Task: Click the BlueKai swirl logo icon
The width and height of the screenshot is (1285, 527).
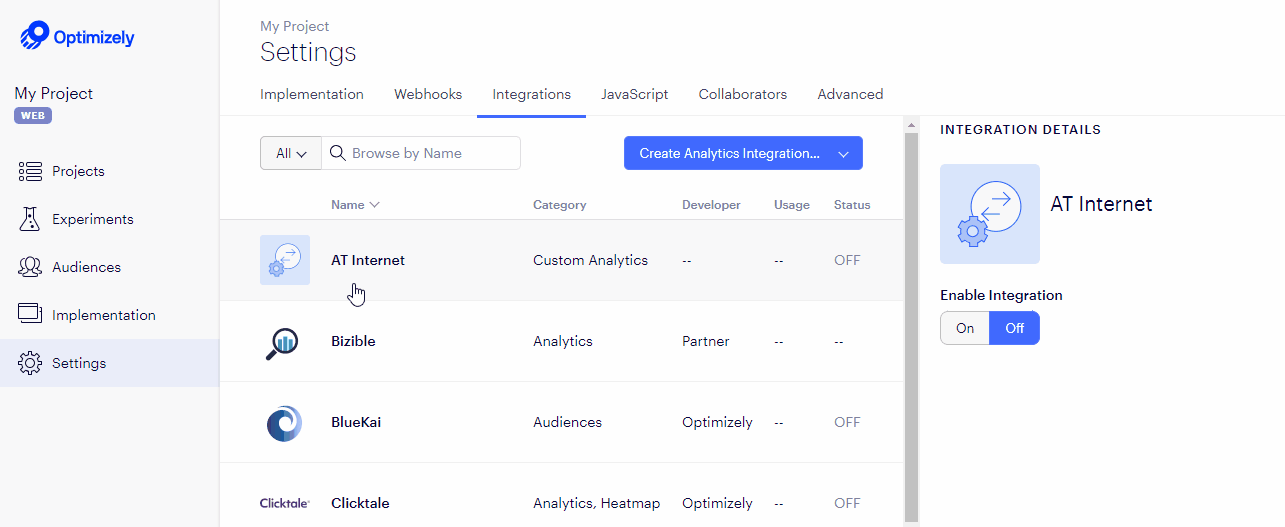Action: coord(284,423)
